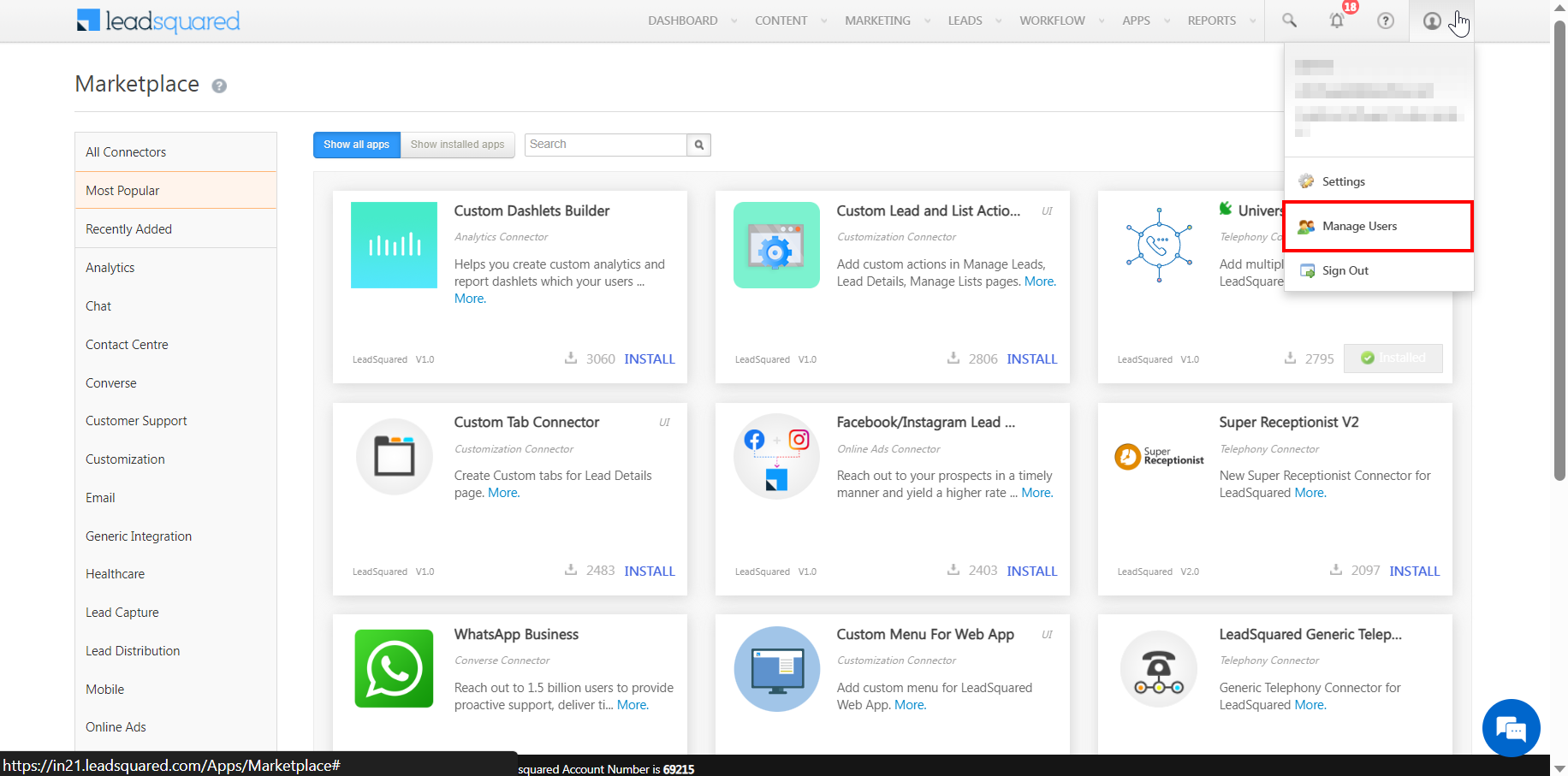Open the DASHBOARD menu
Image resolution: width=1568 pixels, height=776 pixels.
click(683, 21)
